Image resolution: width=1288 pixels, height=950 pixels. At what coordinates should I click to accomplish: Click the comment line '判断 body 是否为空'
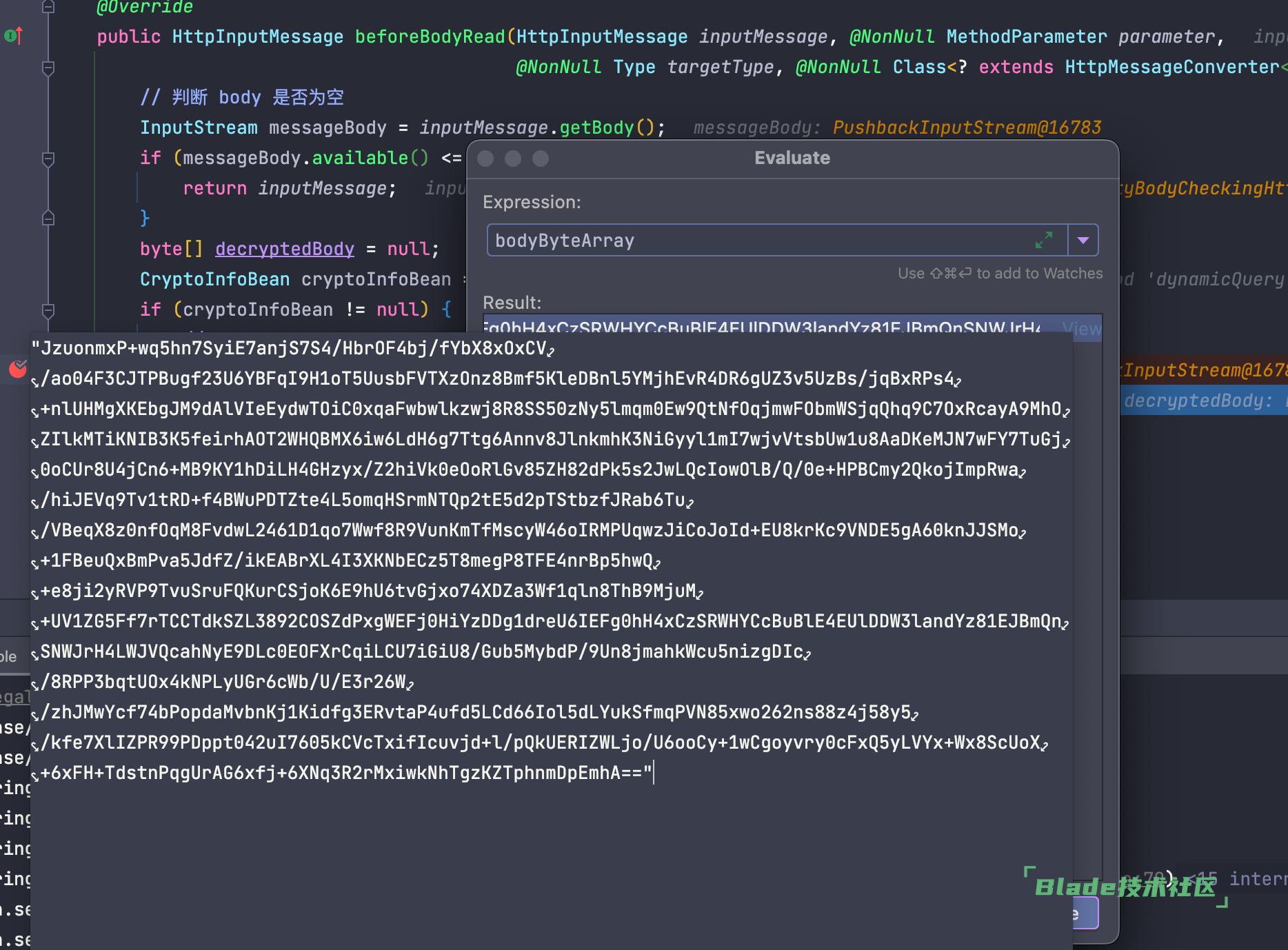pos(242,97)
